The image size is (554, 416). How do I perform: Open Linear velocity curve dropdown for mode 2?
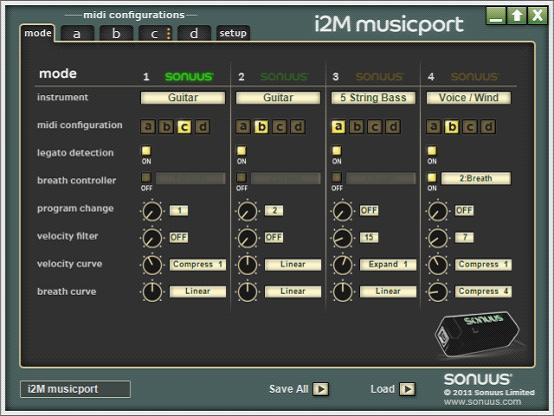click(x=293, y=264)
